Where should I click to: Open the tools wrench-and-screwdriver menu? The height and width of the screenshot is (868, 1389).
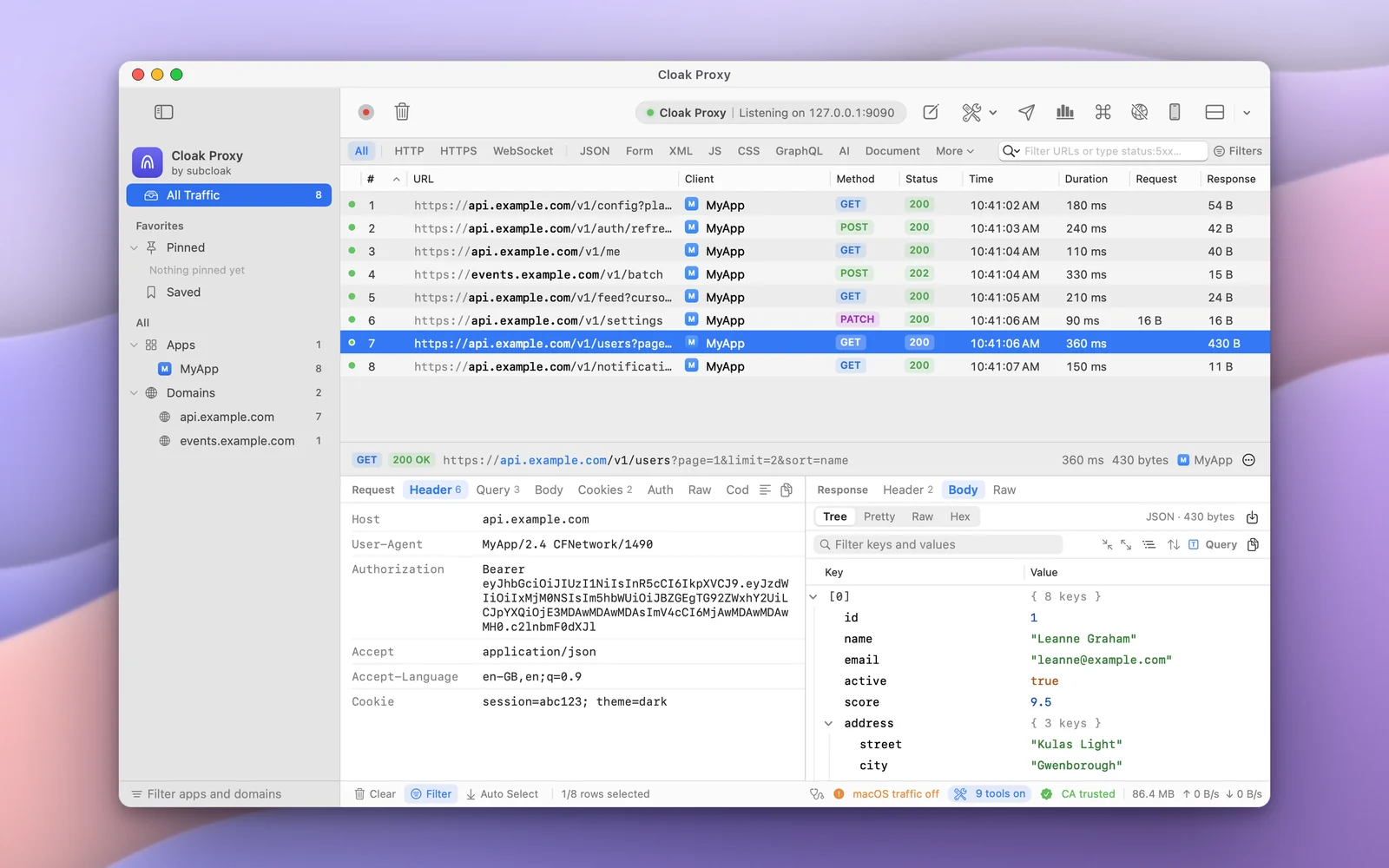979,112
